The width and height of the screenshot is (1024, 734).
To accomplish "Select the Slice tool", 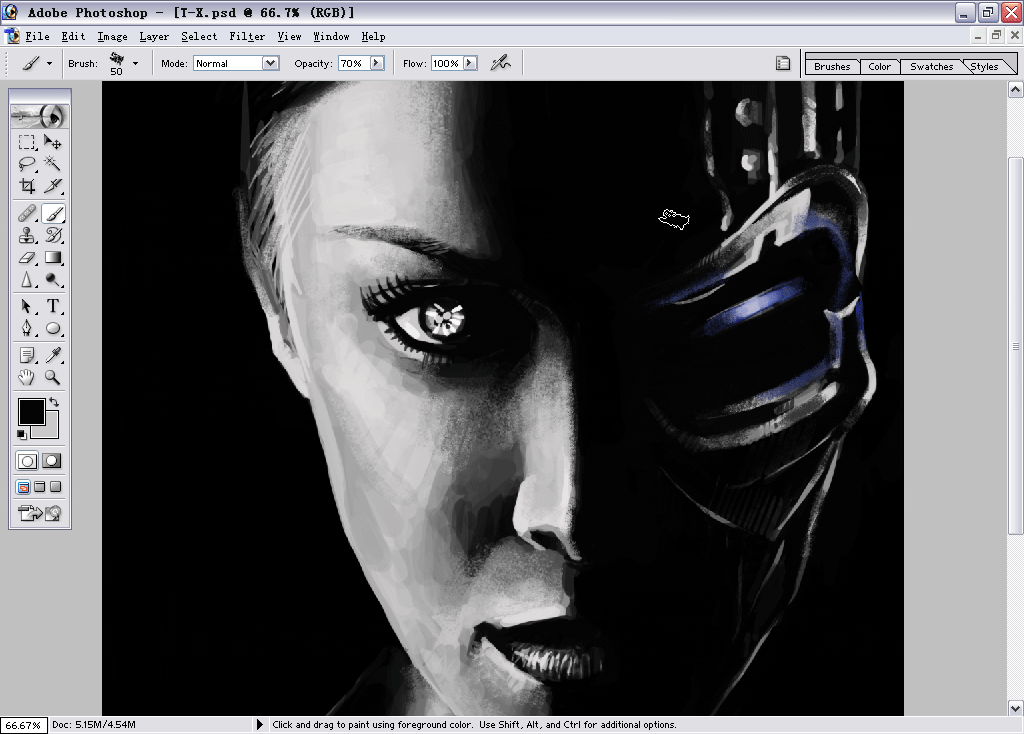I will (x=52, y=186).
